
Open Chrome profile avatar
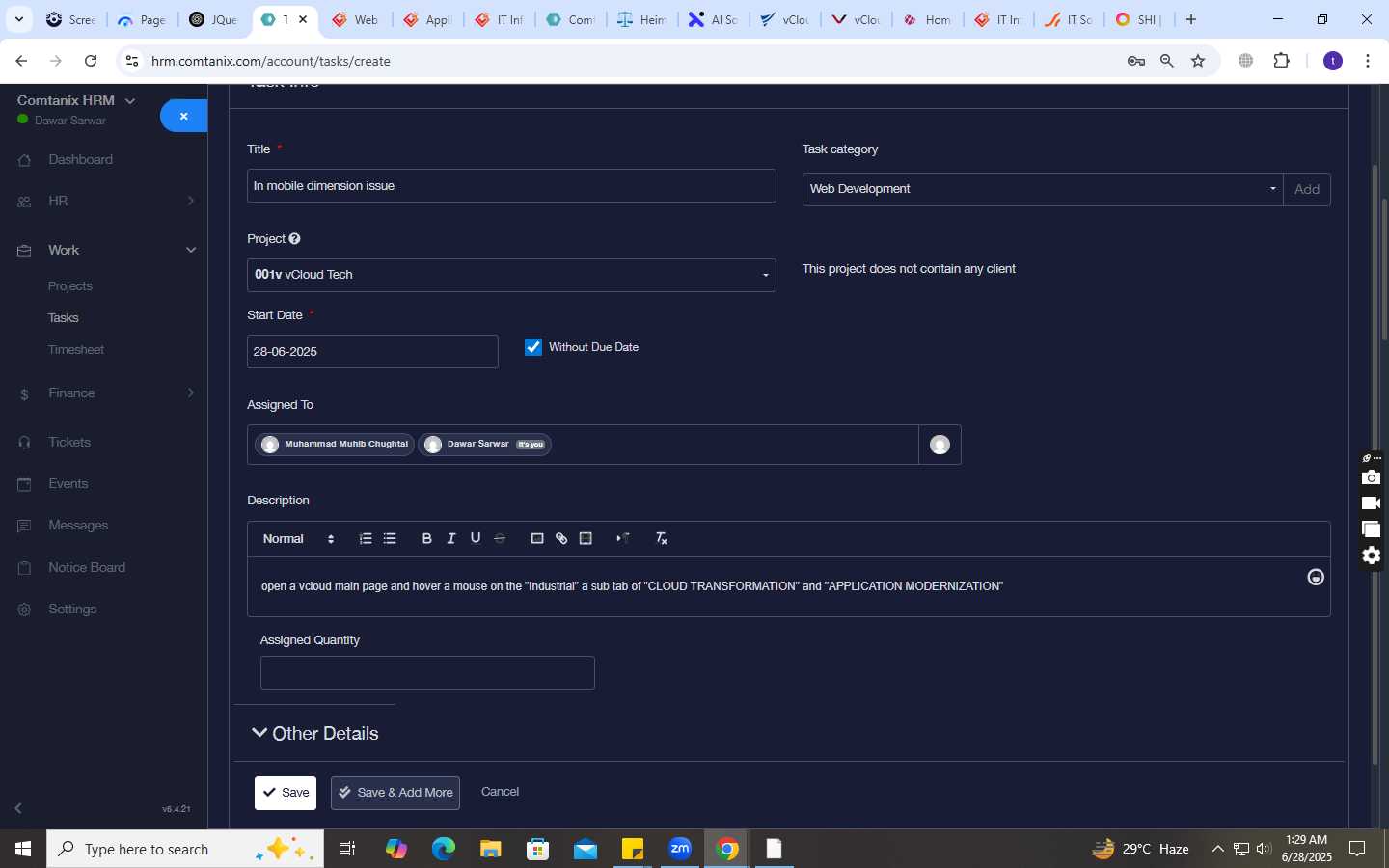pyautogui.click(x=1333, y=61)
